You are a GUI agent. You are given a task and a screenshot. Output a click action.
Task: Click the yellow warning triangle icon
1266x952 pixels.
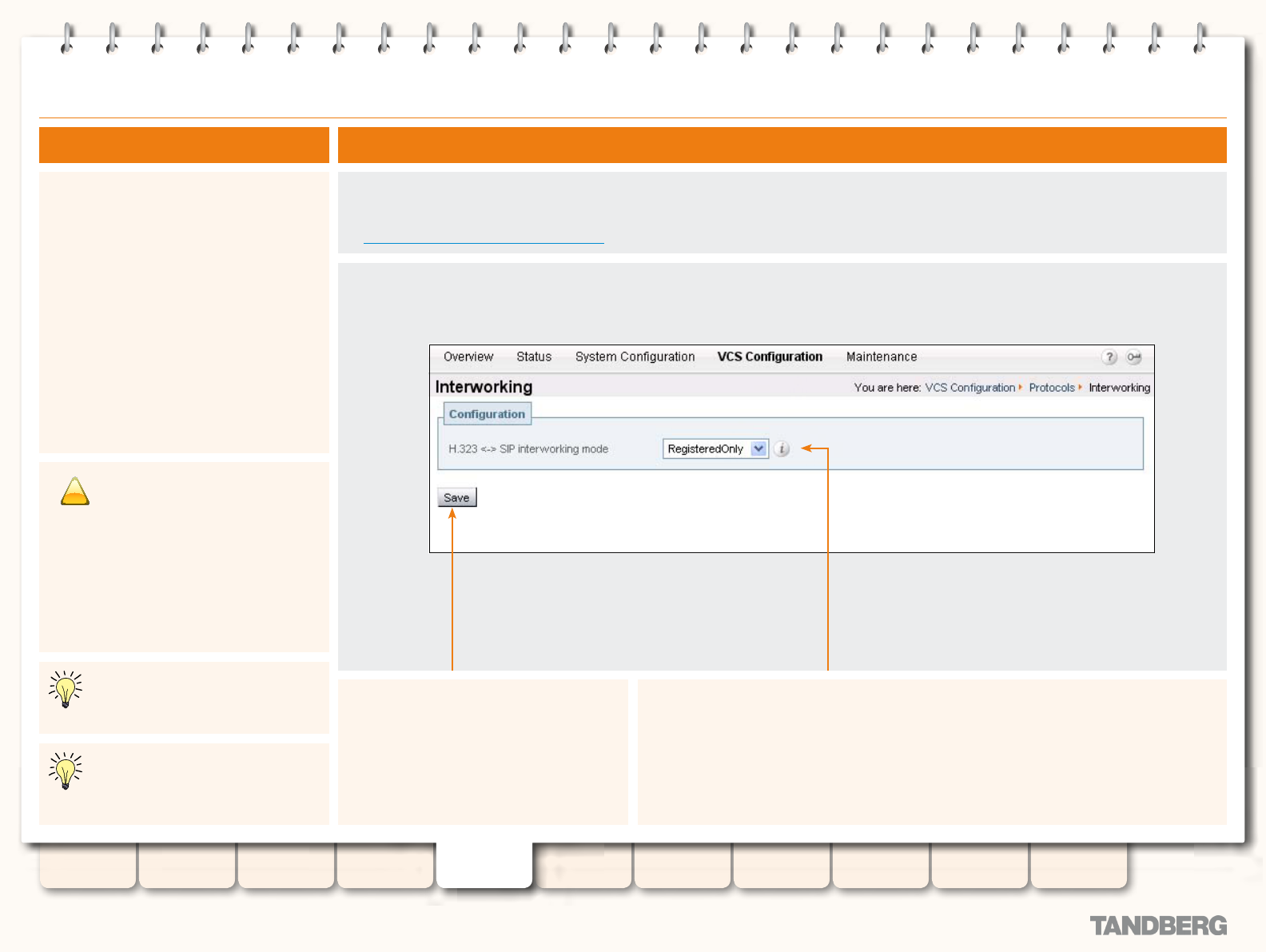[x=75, y=492]
